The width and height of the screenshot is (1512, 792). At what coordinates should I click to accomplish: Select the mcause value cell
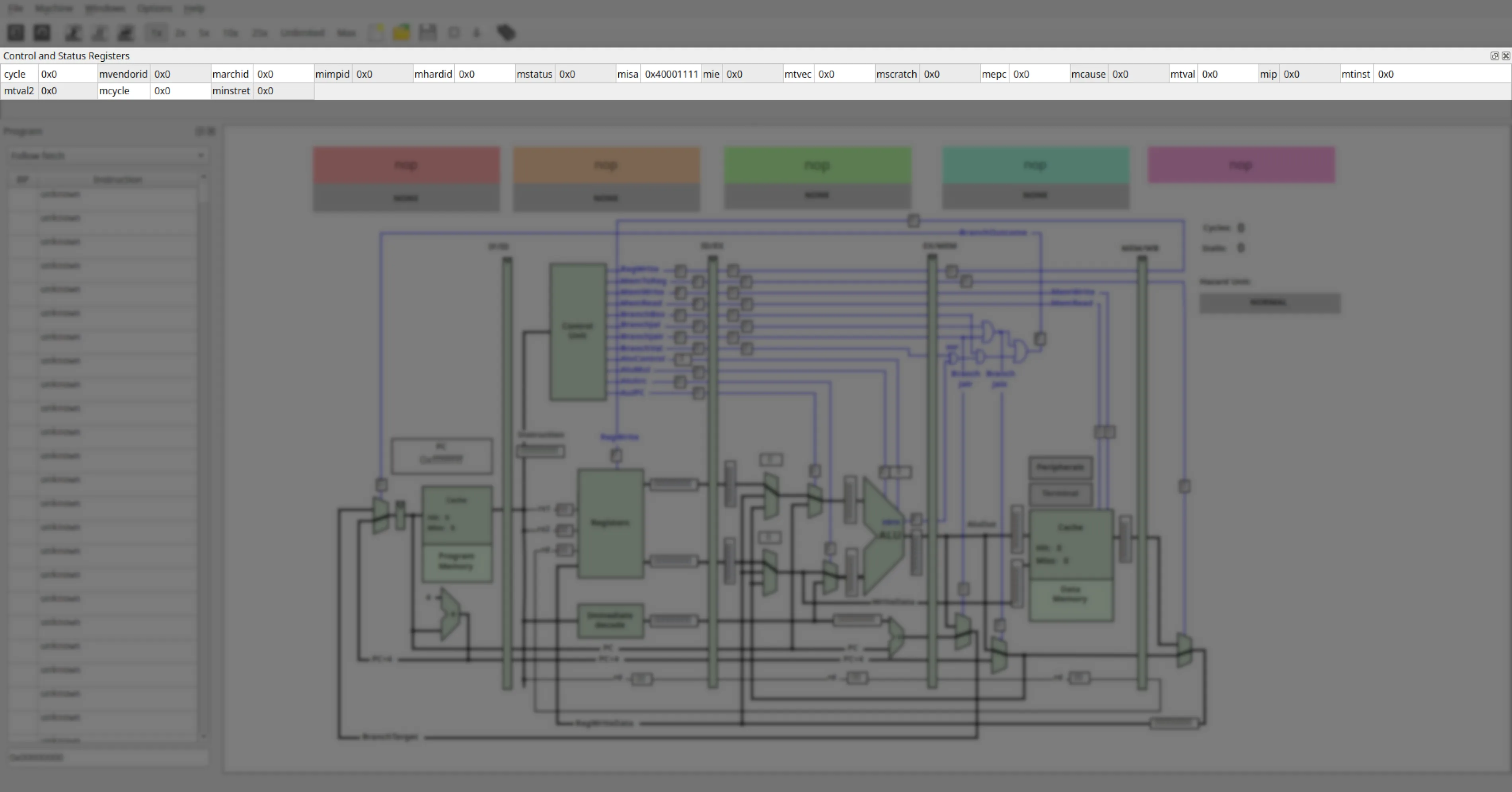(x=1139, y=74)
